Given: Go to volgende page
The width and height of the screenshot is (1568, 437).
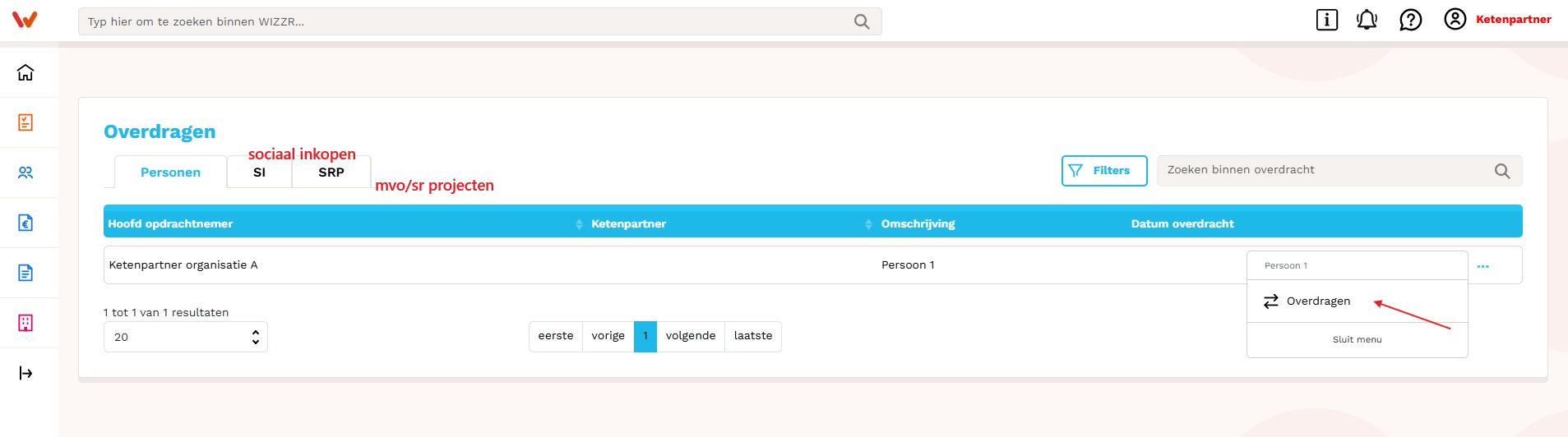Looking at the screenshot, I should point(691,336).
